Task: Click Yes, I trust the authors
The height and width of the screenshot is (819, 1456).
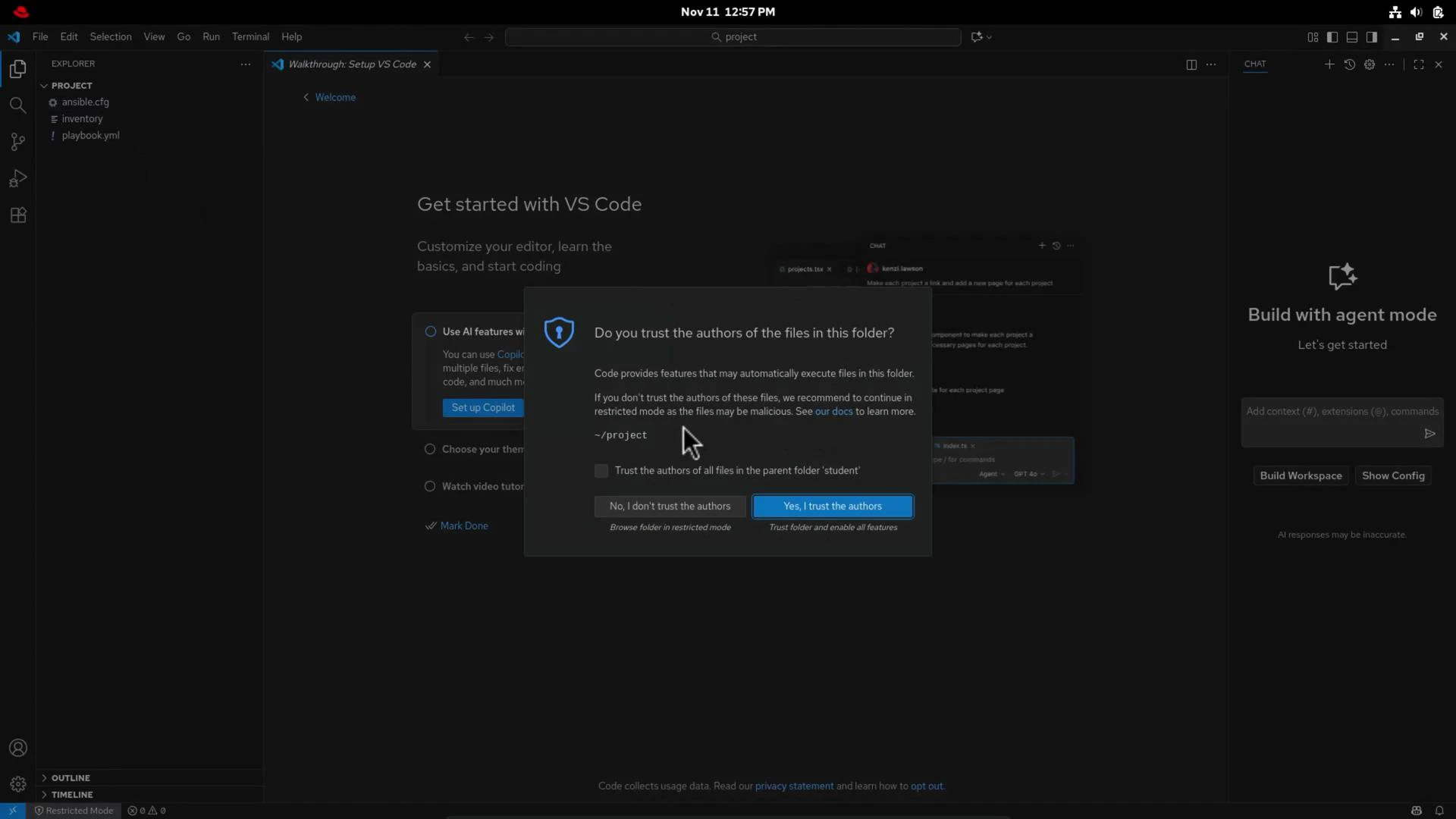Action: click(x=833, y=506)
